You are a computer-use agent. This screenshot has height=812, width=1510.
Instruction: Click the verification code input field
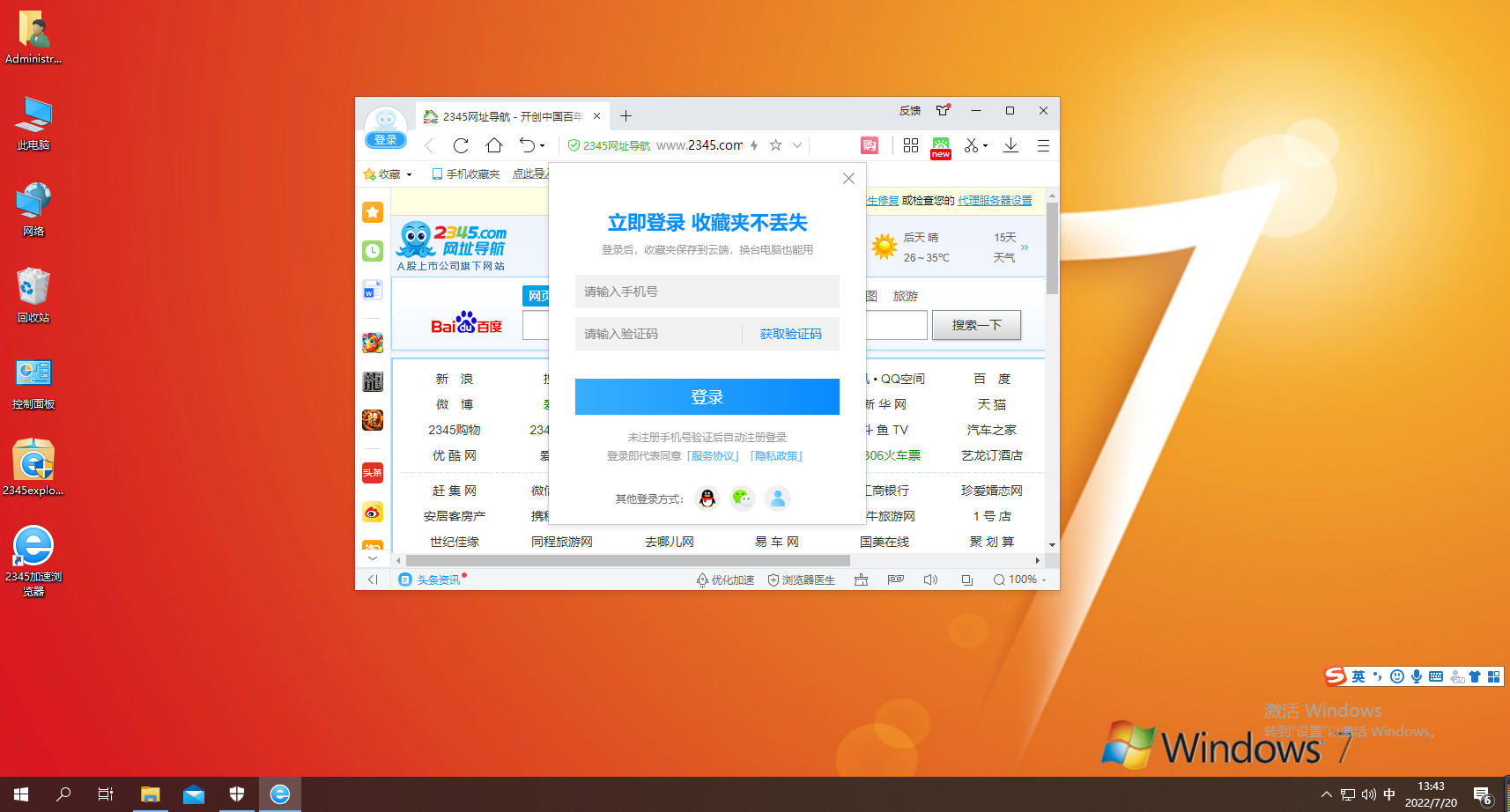658,334
